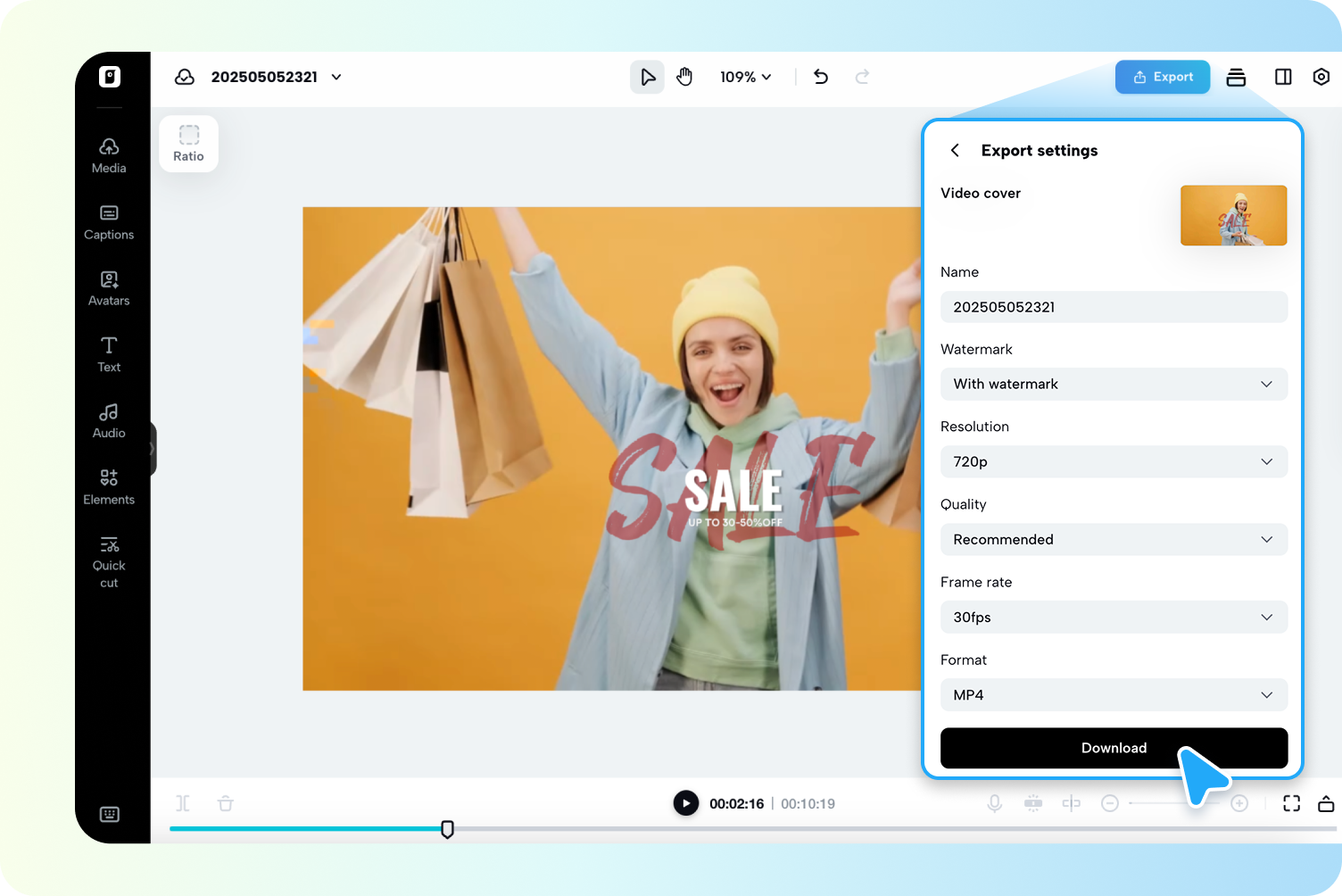This screenshot has width=1342, height=896.
Task: Delete selected clip using trash icon
Action: [x=225, y=803]
